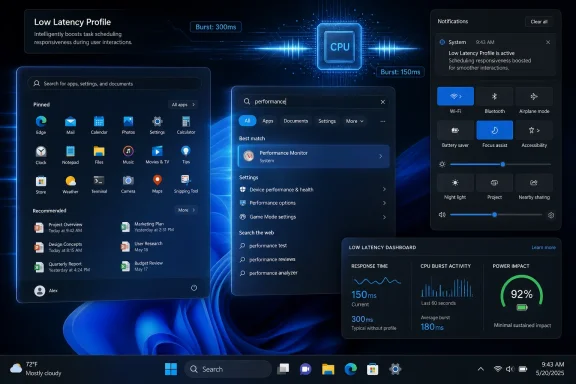Expand Game Mode settings chevron
The height and width of the screenshot is (384, 576).
click(x=384, y=217)
